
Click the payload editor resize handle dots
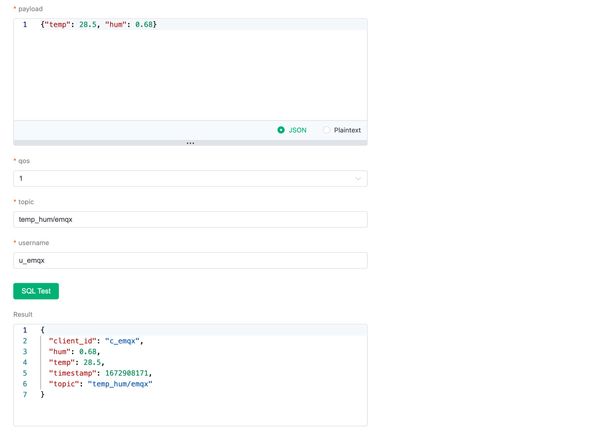pos(190,143)
